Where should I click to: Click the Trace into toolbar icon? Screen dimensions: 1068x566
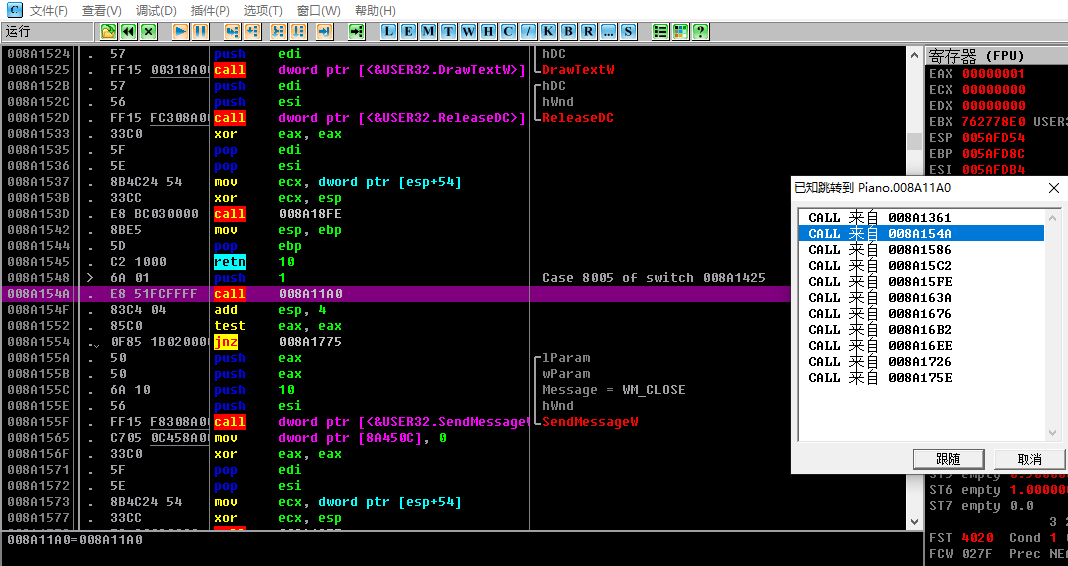pyautogui.click(x=278, y=31)
